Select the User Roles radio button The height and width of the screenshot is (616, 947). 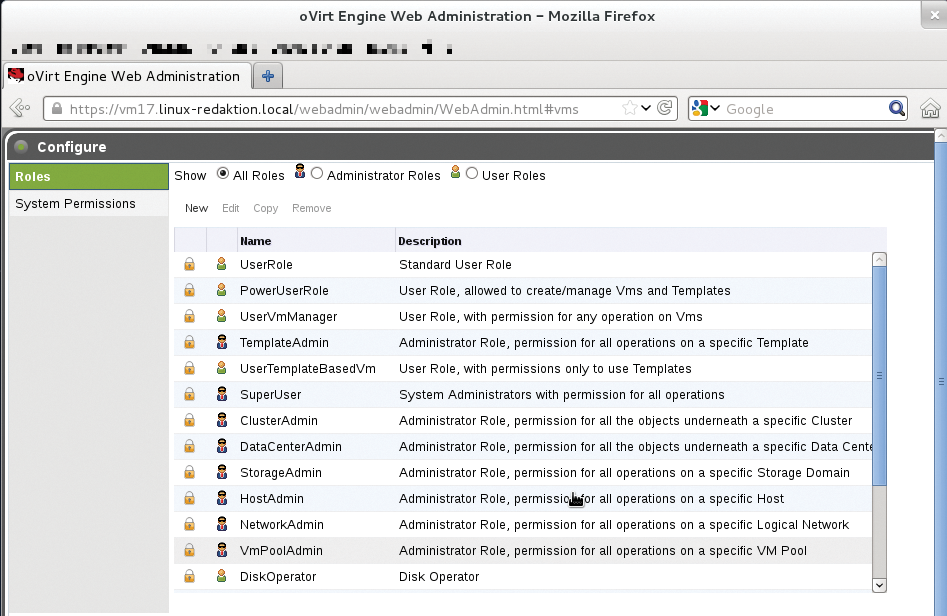tap(471, 174)
